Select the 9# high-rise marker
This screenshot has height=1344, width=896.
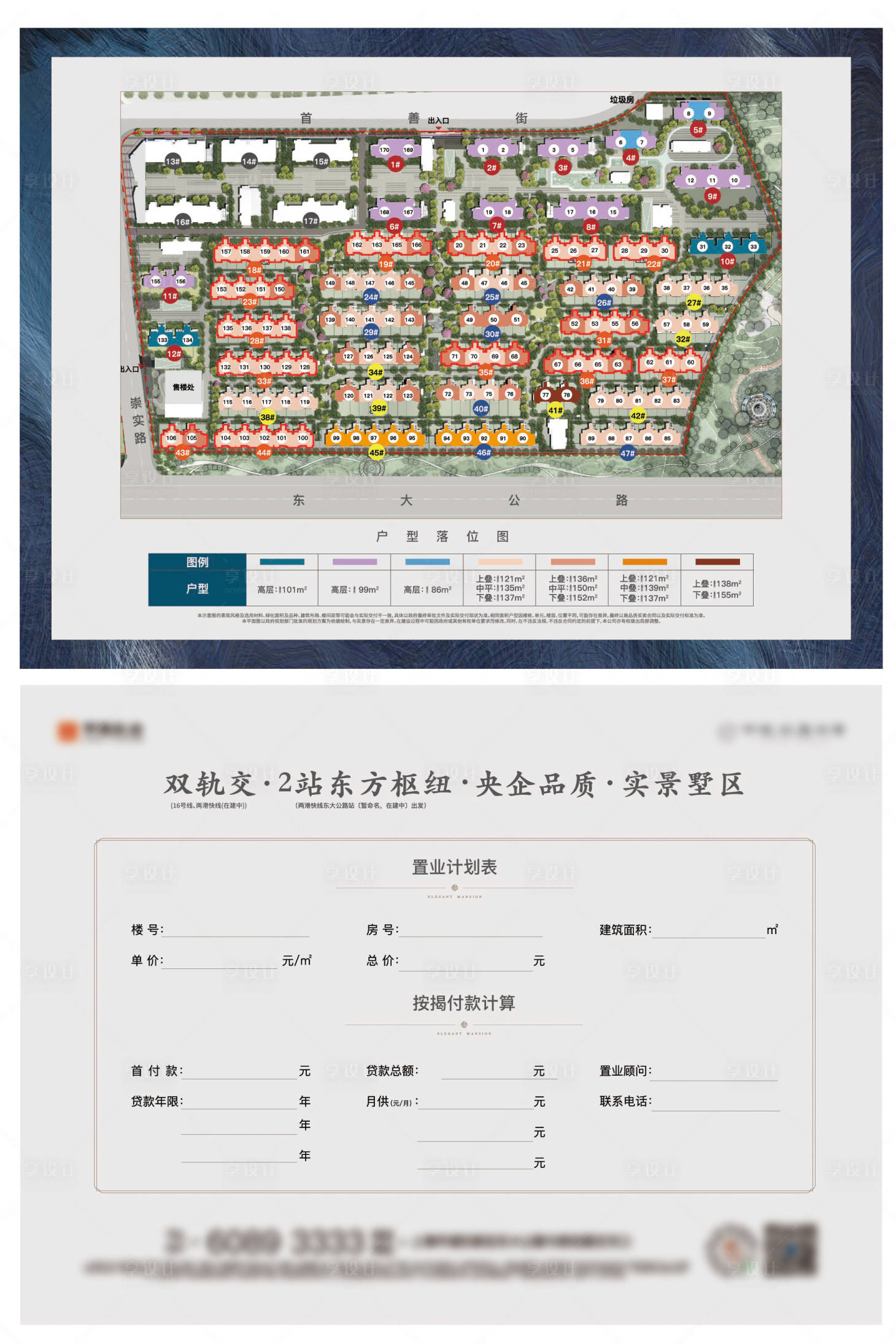[x=711, y=196]
